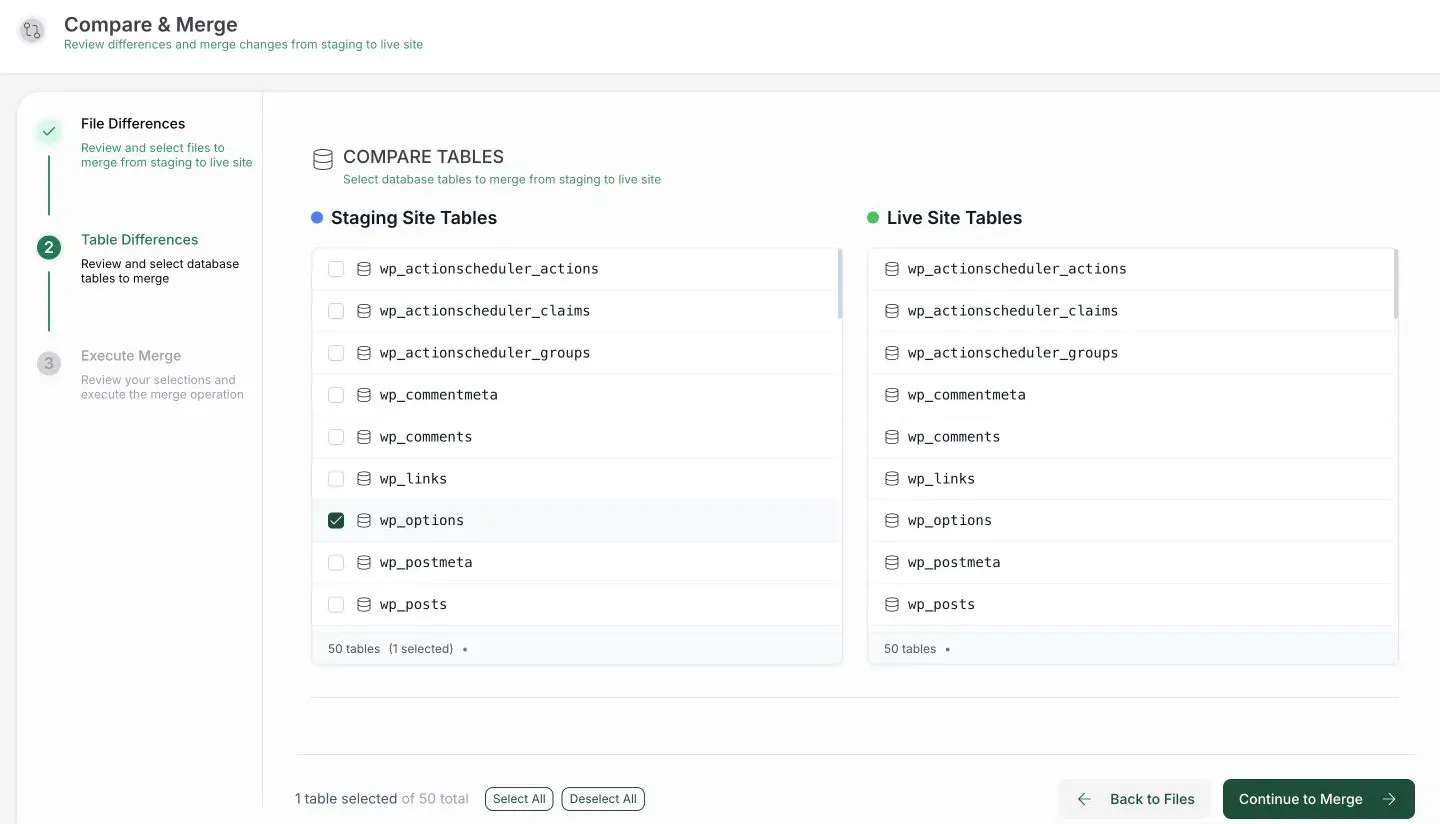
Task: Click live wp_actionscheduler_claims database icon
Action: coord(892,311)
